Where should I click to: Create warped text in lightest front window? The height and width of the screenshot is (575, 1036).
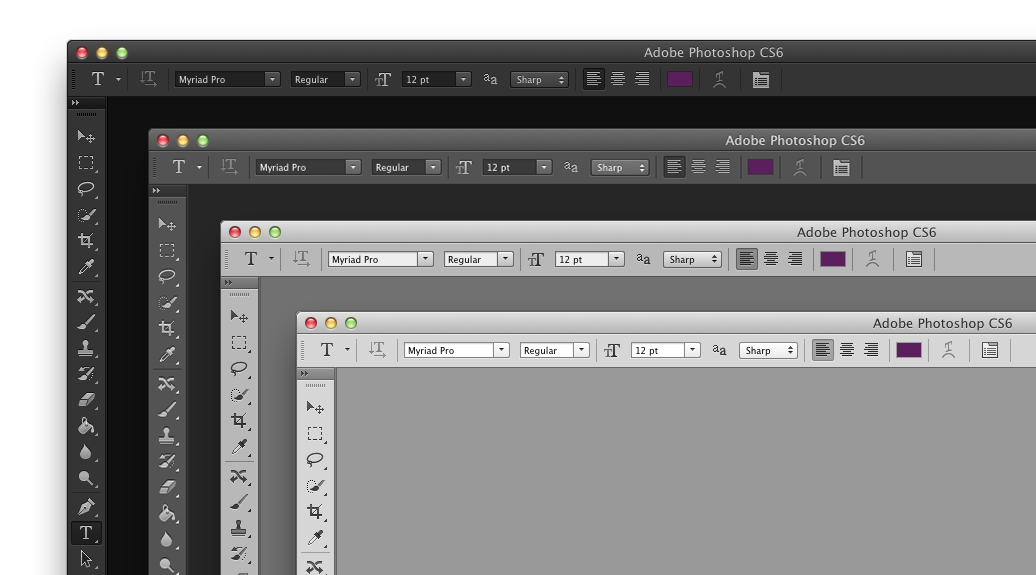949,350
